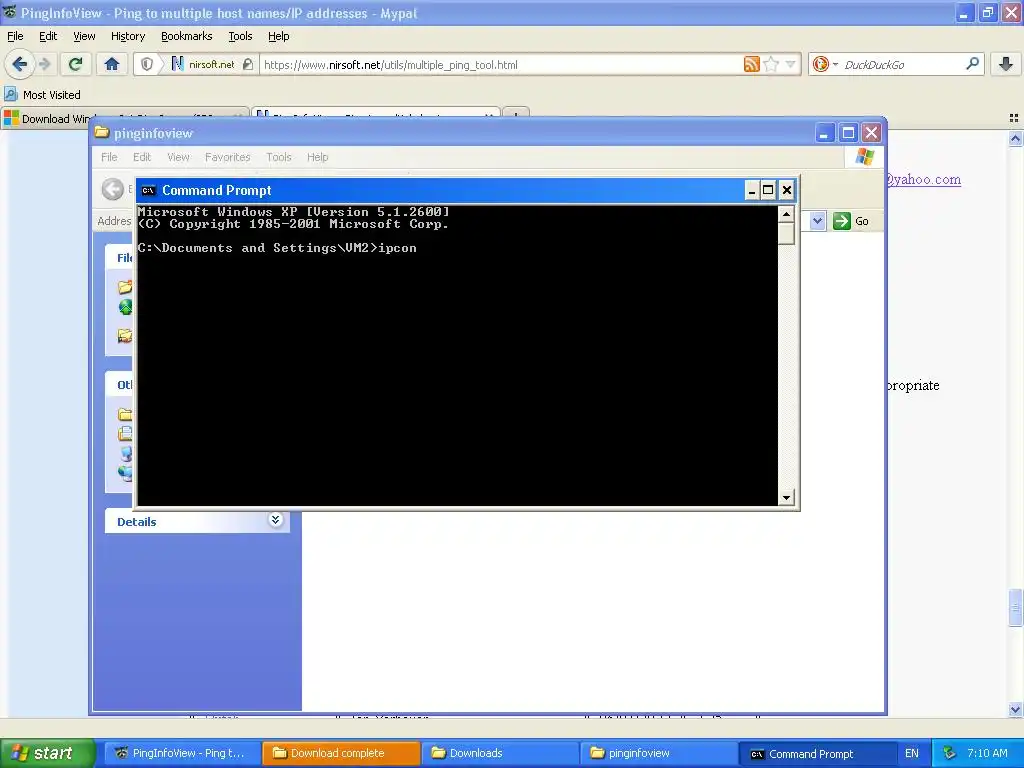1024x768 pixels.
Task: Click Command Prompt title bar icon
Action: [x=148, y=190]
